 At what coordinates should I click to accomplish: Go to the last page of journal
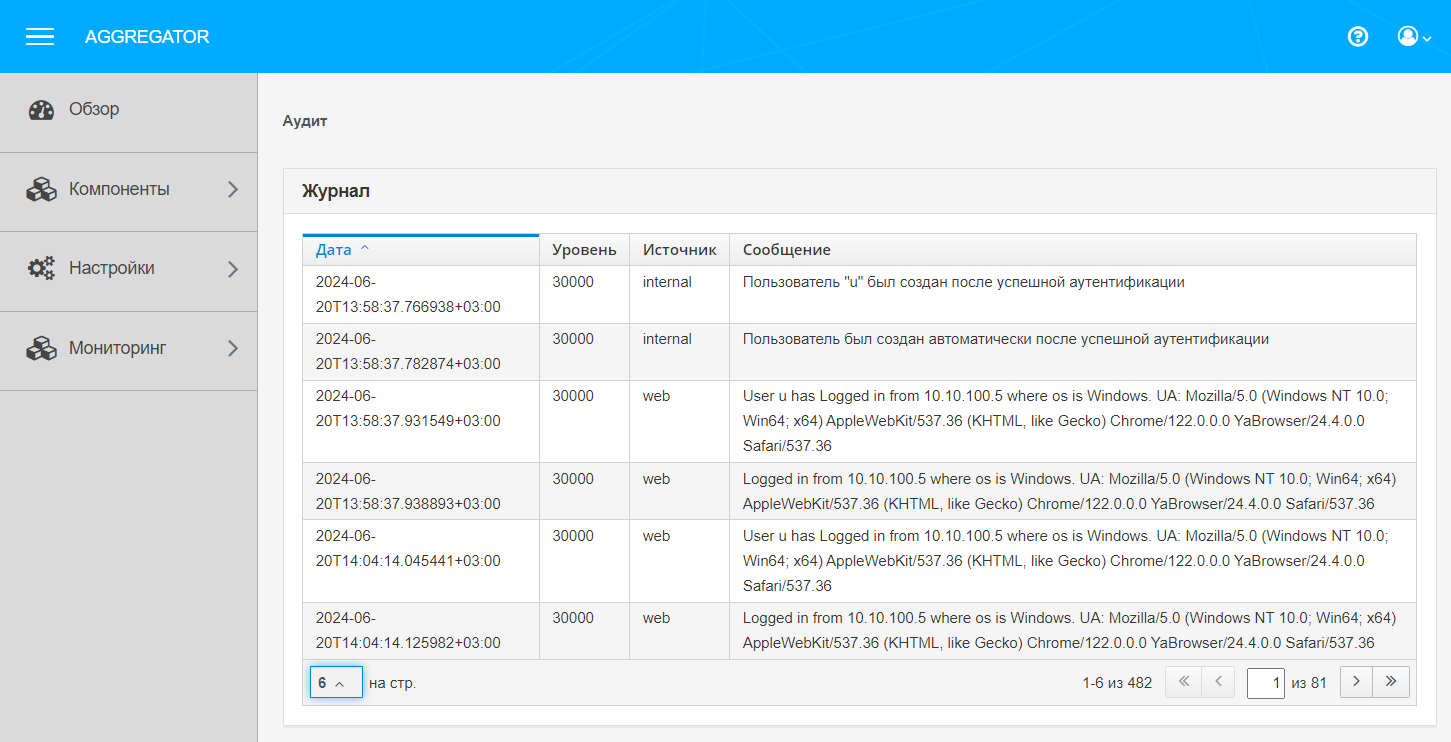pyautogui.click(x=1391, y=682)
